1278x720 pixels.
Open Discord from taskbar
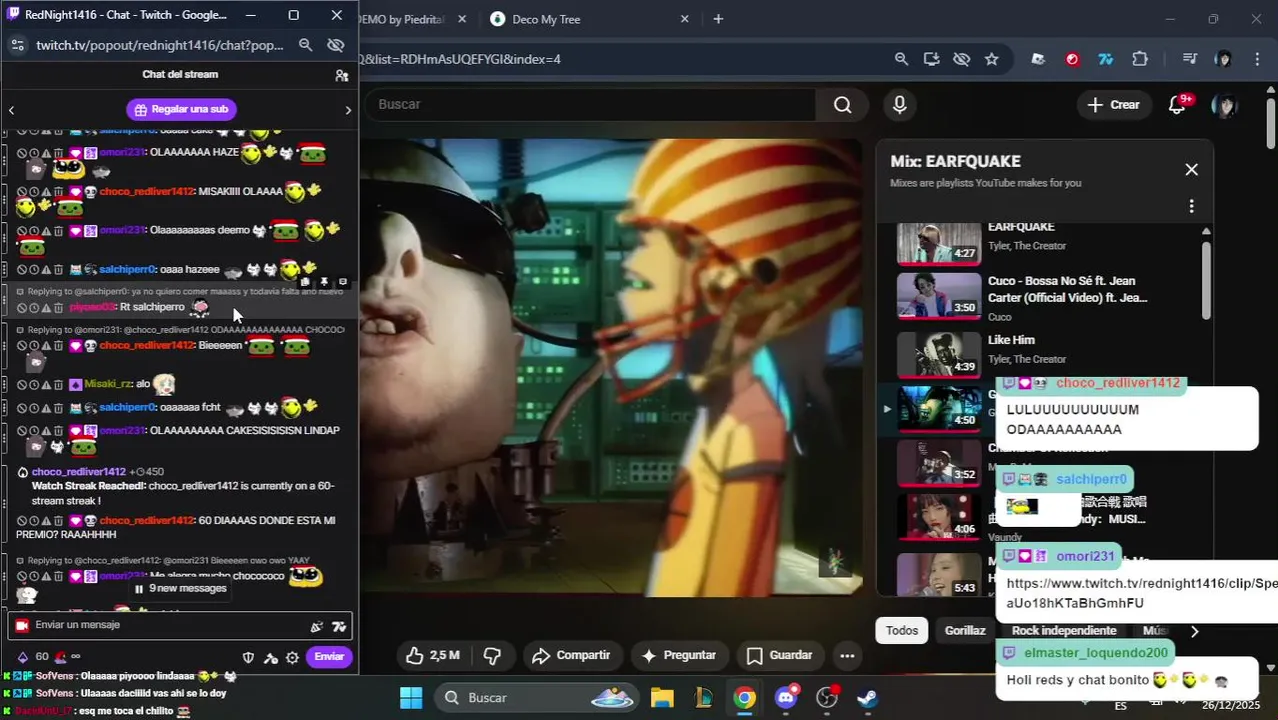click(x=786, y=698)
